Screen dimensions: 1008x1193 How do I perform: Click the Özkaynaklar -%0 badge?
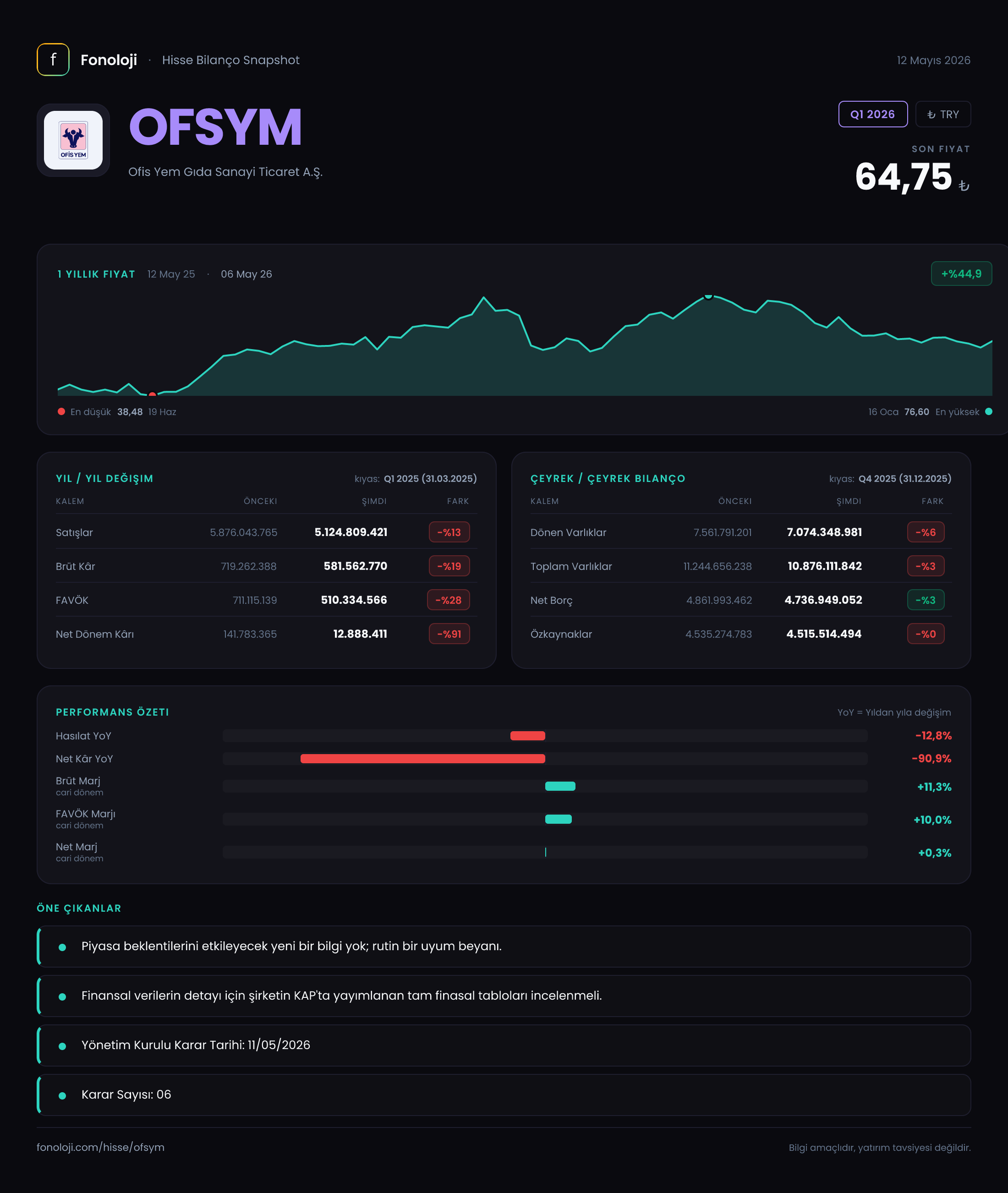(926, 634)
